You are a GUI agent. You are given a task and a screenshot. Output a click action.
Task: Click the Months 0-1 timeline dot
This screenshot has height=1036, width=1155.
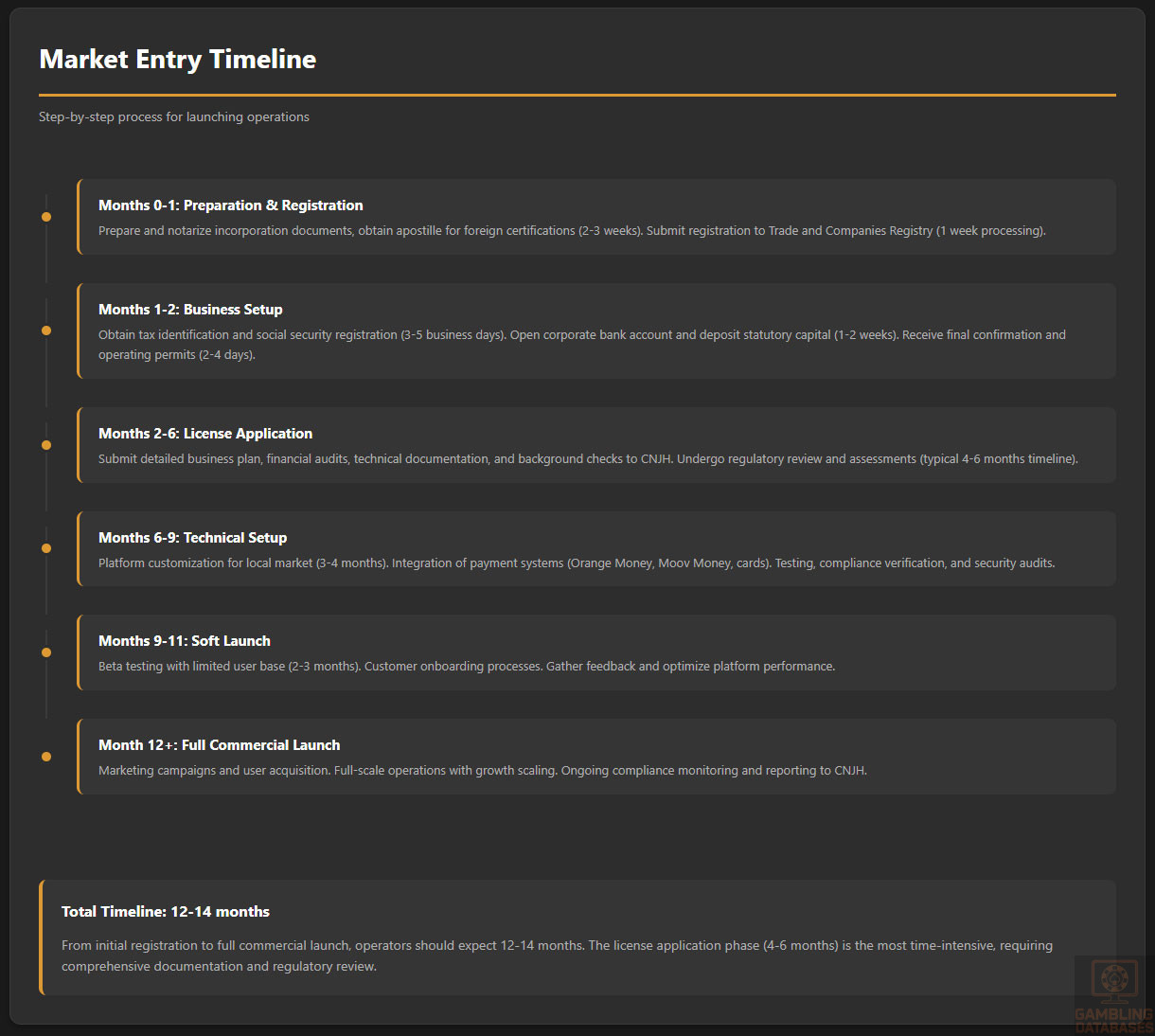pyautogui.click(x=46, y=217)
